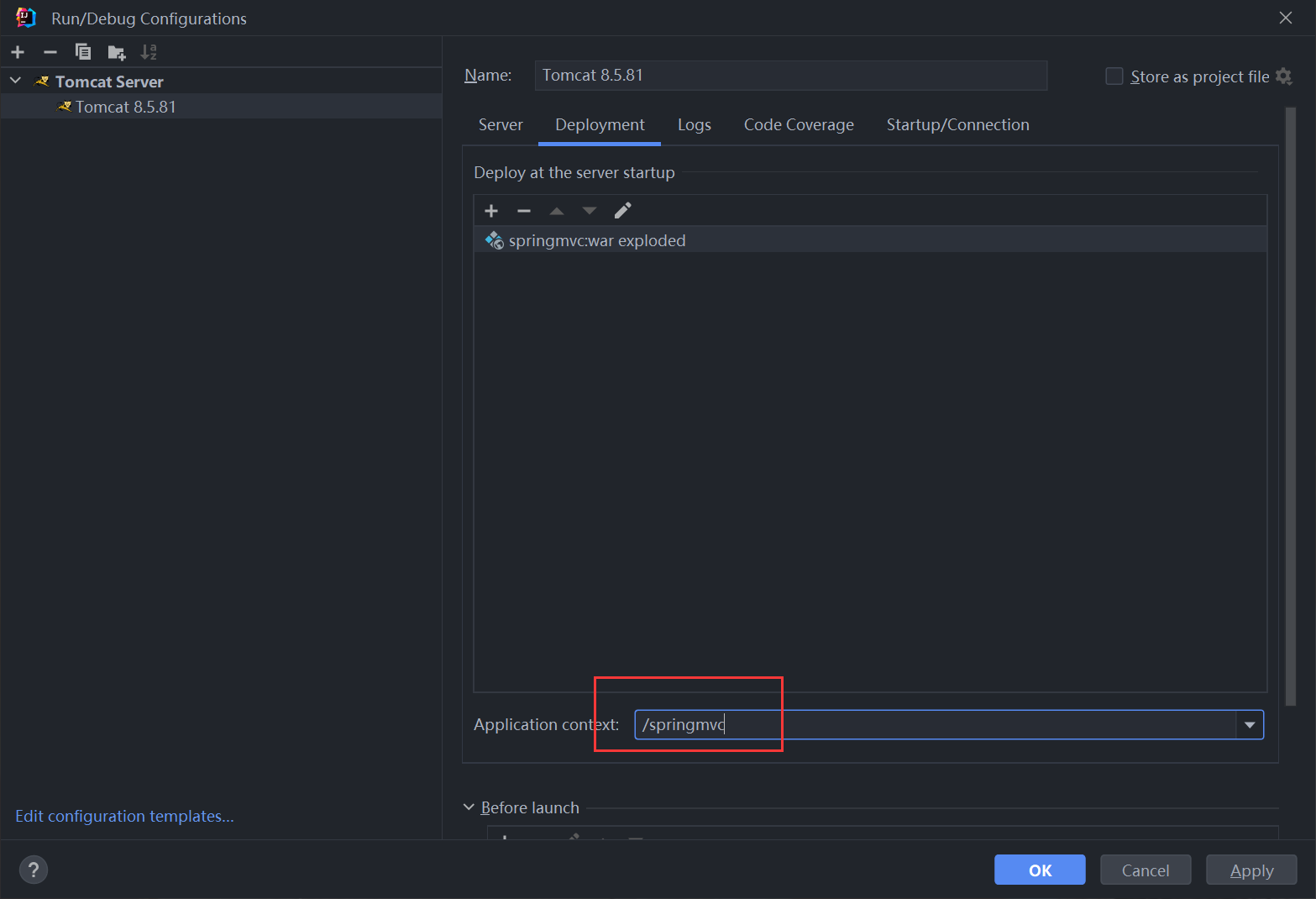The image size is (1316, 899).
Task: Remove the selected run configuration
Action: click(50, 52)
